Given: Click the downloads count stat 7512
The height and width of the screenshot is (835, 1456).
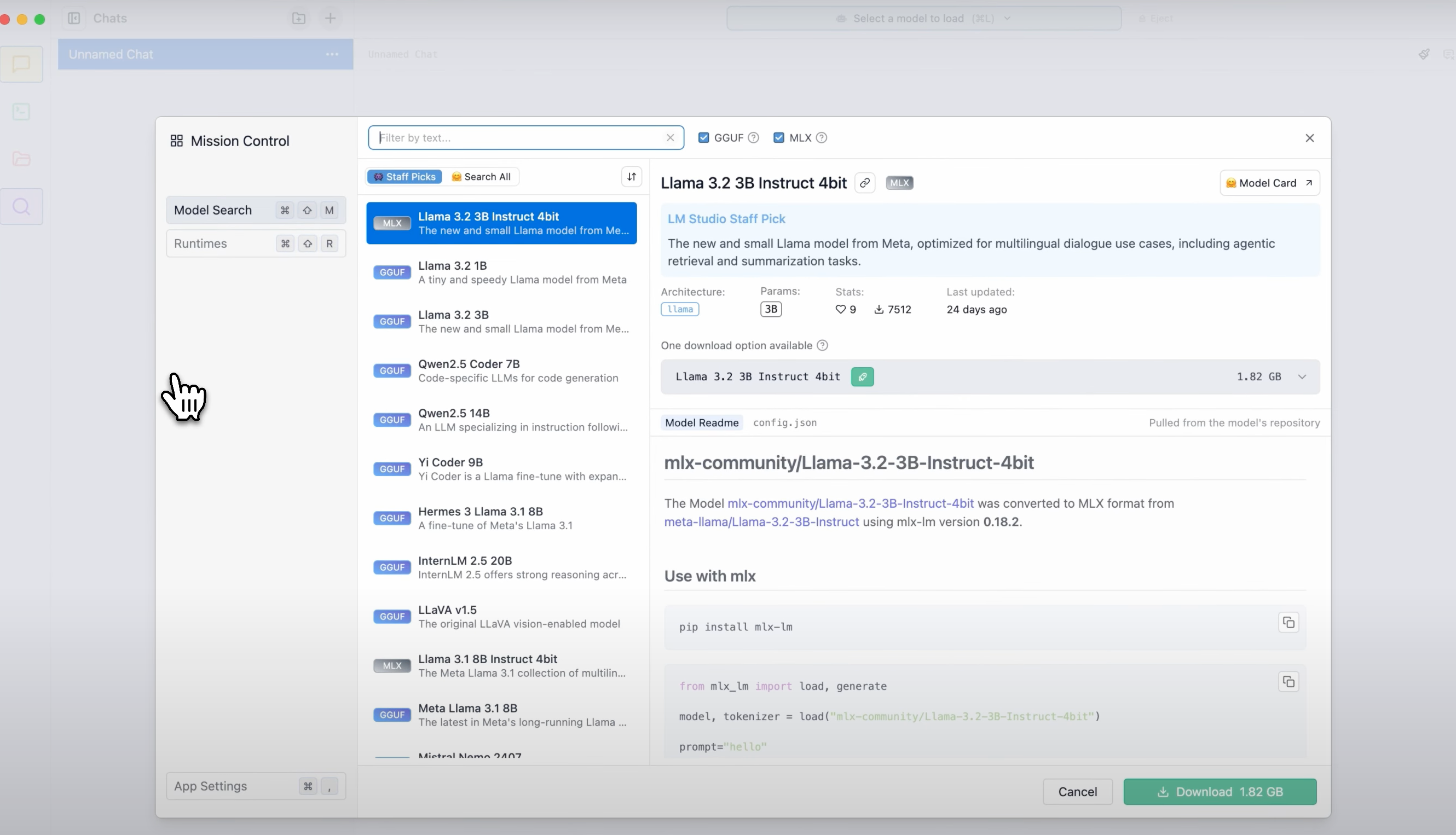Looking at the screenshot, I should click(893, 310).
